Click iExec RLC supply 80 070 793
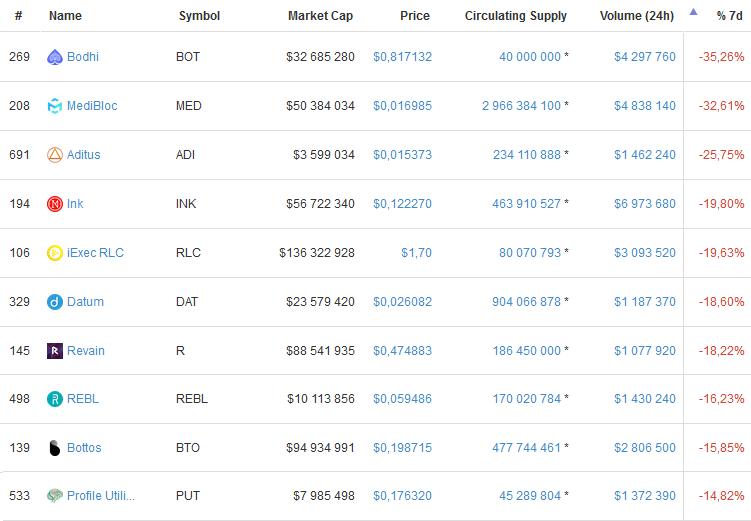This screenshot has width=751, height=521. [x=530, y=253]
